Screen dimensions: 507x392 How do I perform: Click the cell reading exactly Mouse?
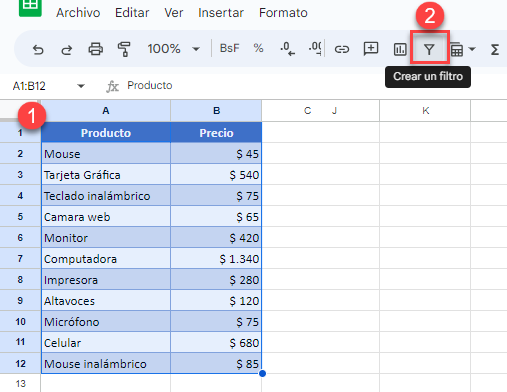(x=106, y=154)
